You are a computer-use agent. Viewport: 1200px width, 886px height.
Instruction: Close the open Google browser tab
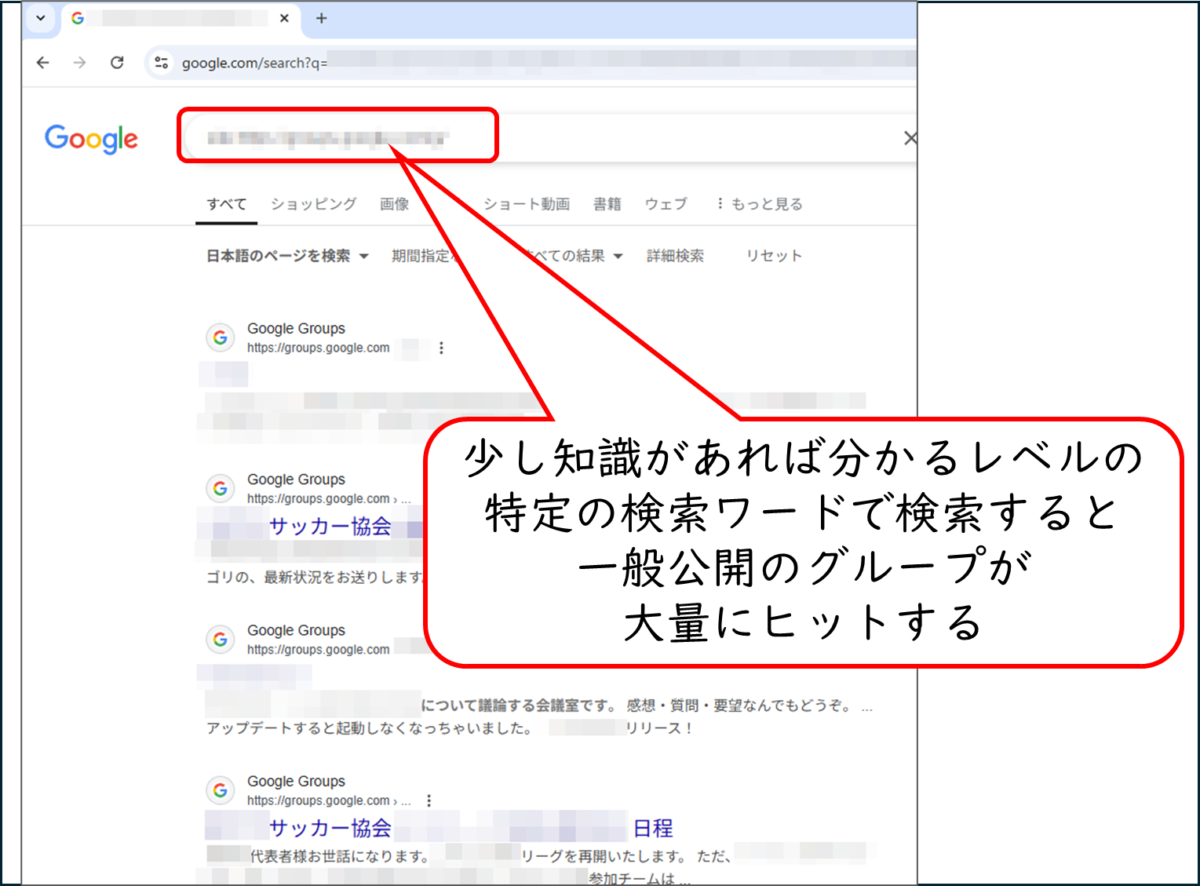click(x=285, y=19)
